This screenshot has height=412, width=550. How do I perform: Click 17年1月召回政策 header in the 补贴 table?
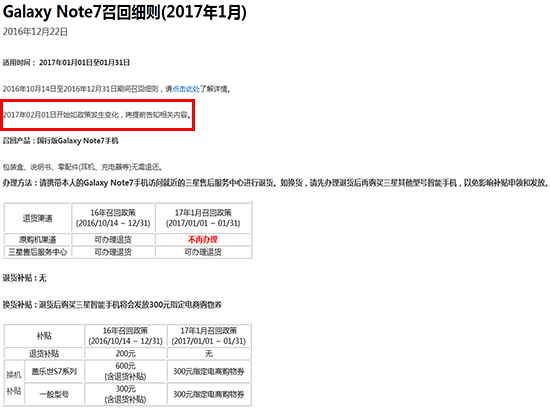[209, 336]
